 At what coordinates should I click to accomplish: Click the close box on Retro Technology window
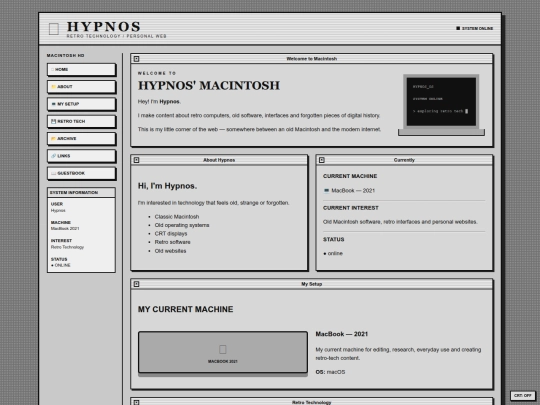tap(136, 402)
